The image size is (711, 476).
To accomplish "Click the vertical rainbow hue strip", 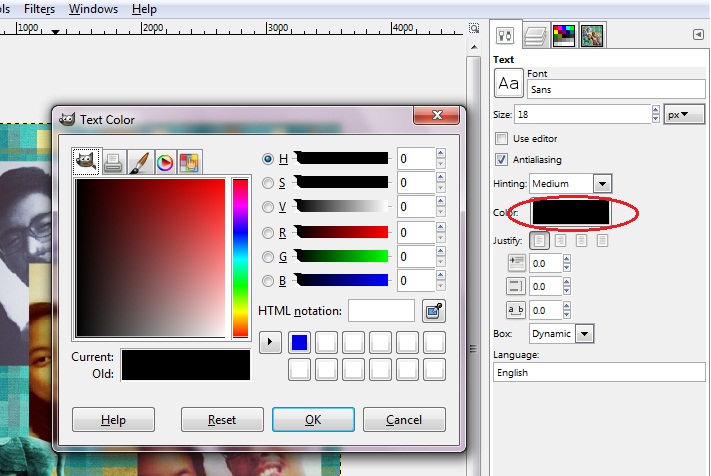I will pos(240,258).
